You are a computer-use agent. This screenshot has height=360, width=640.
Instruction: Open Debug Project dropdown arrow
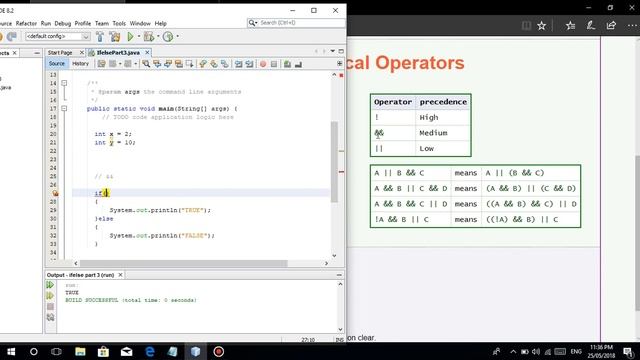158,36
